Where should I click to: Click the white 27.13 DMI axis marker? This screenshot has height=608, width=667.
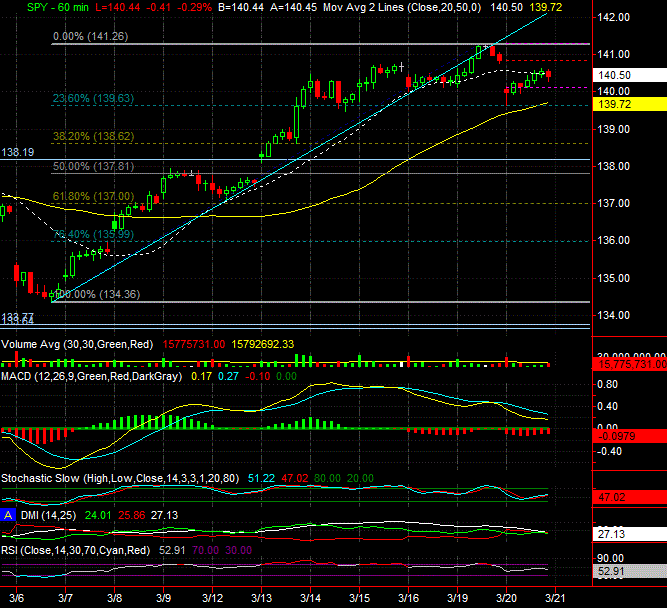[x=630, y=534]
